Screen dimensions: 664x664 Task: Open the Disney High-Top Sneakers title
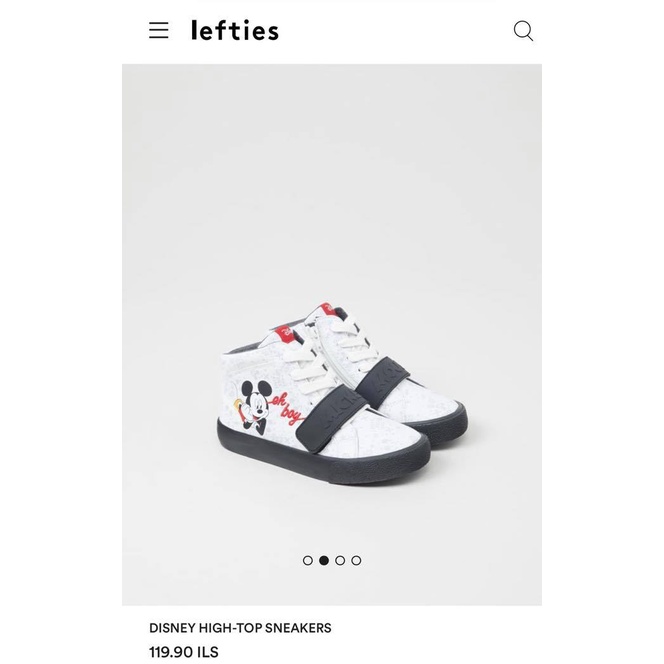tap(240, 628)
